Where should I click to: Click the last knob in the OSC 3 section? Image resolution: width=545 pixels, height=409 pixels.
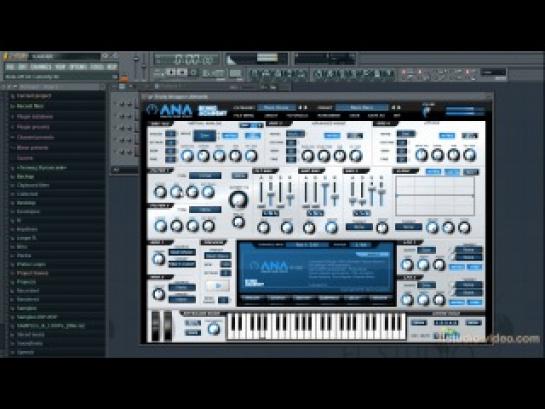coord(469,155)
